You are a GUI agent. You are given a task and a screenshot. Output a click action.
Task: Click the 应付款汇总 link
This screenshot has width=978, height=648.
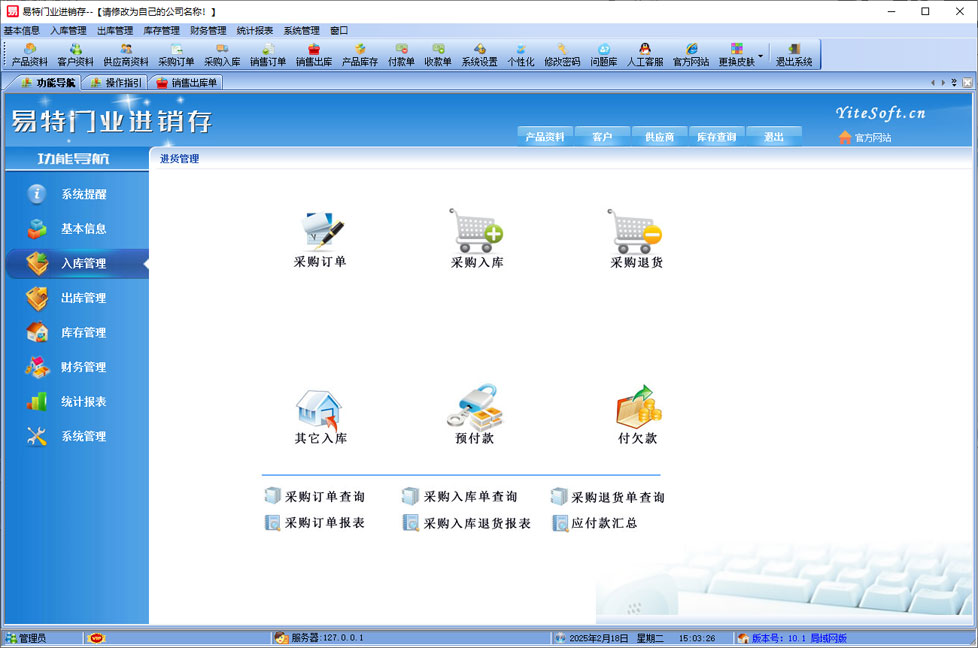pos(604,523)
